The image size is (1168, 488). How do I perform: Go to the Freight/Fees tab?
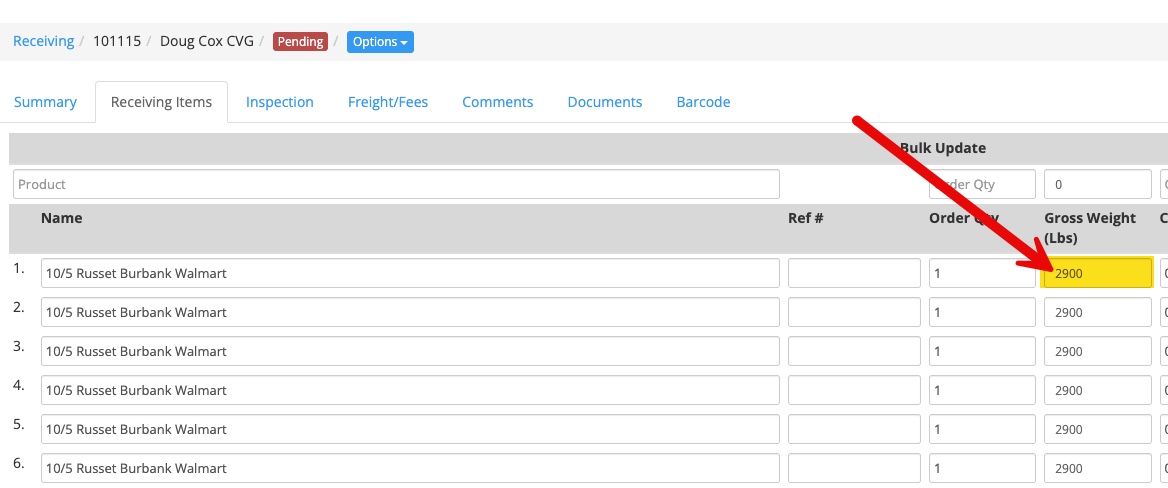pyautogui.click(x=388, y=102)
